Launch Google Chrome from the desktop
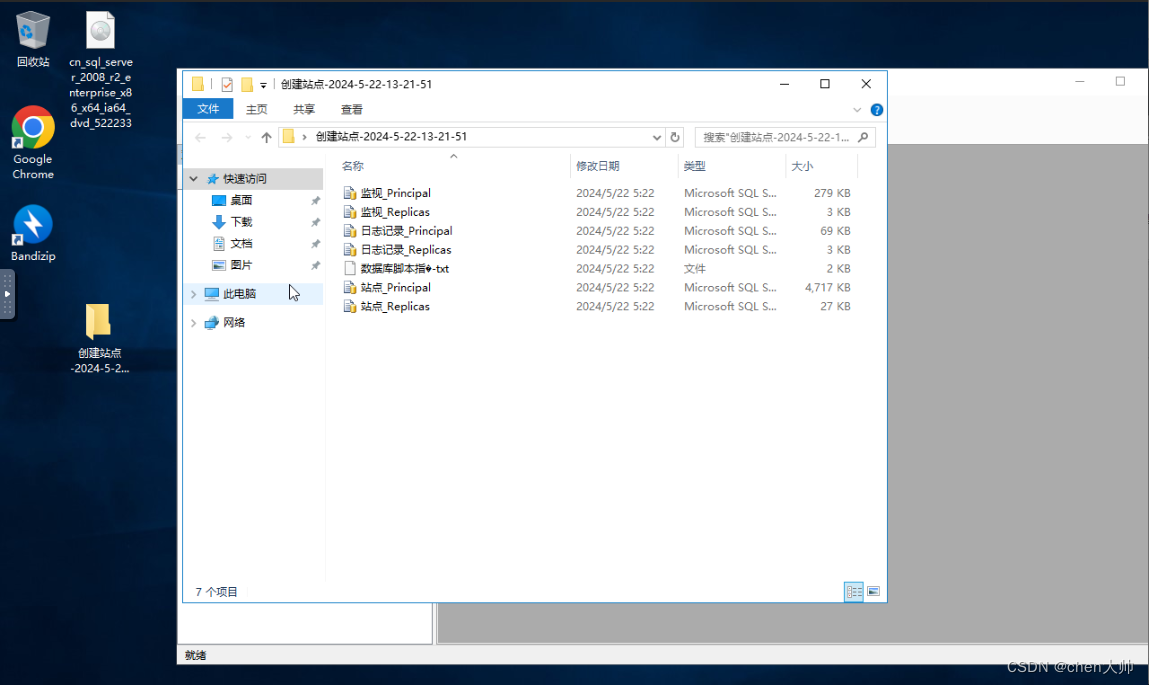Image resolution: width=1149 pixels, height=685 pixels. 33,143
